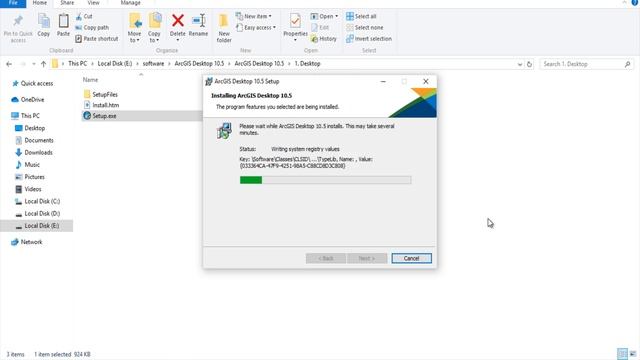The image size is (640, 360).
Task: Click the Rename icon
Action: click(x=198, y=20)
